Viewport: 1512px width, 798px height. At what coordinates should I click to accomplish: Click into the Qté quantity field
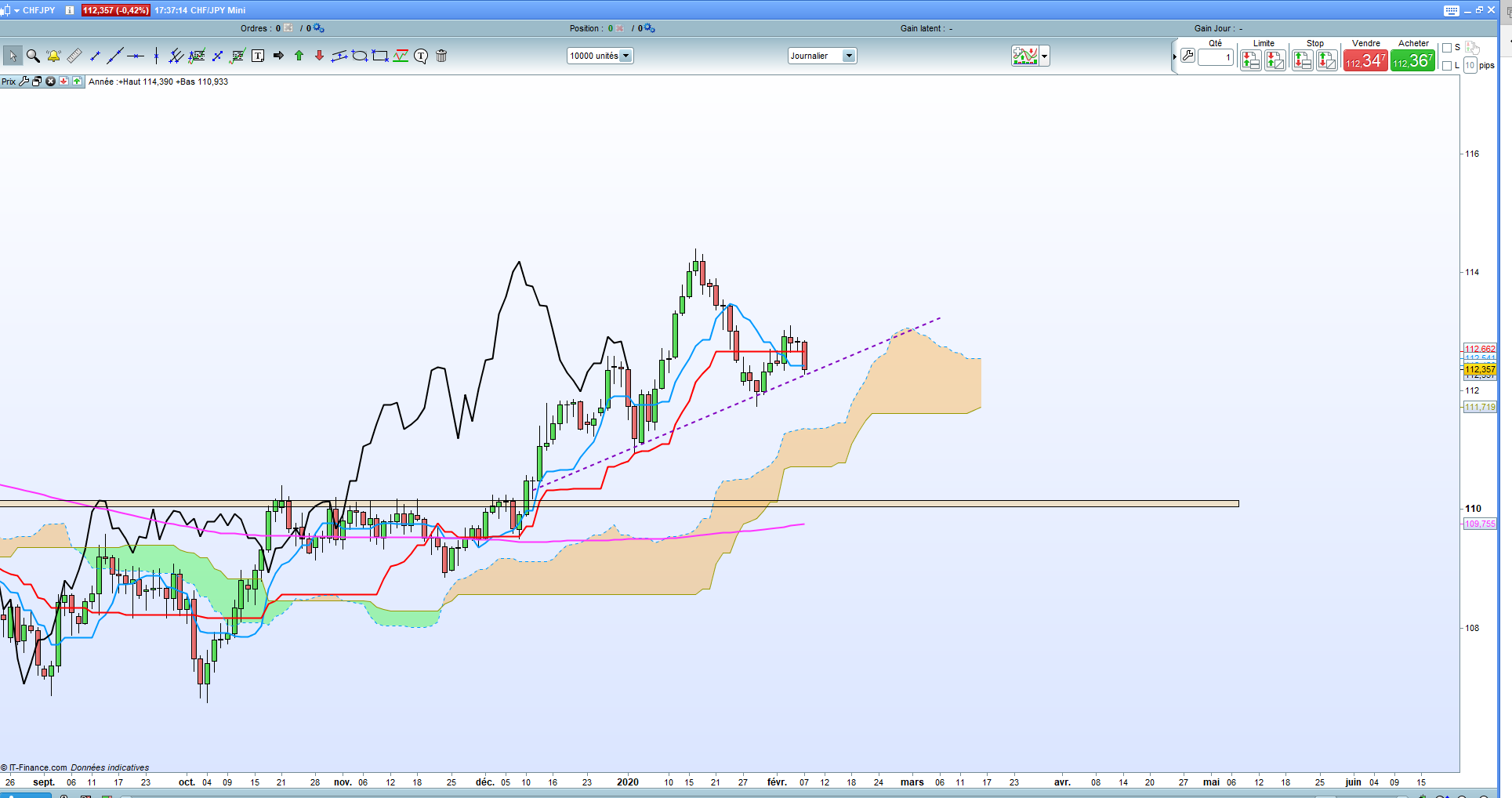tap(1216, 57)
